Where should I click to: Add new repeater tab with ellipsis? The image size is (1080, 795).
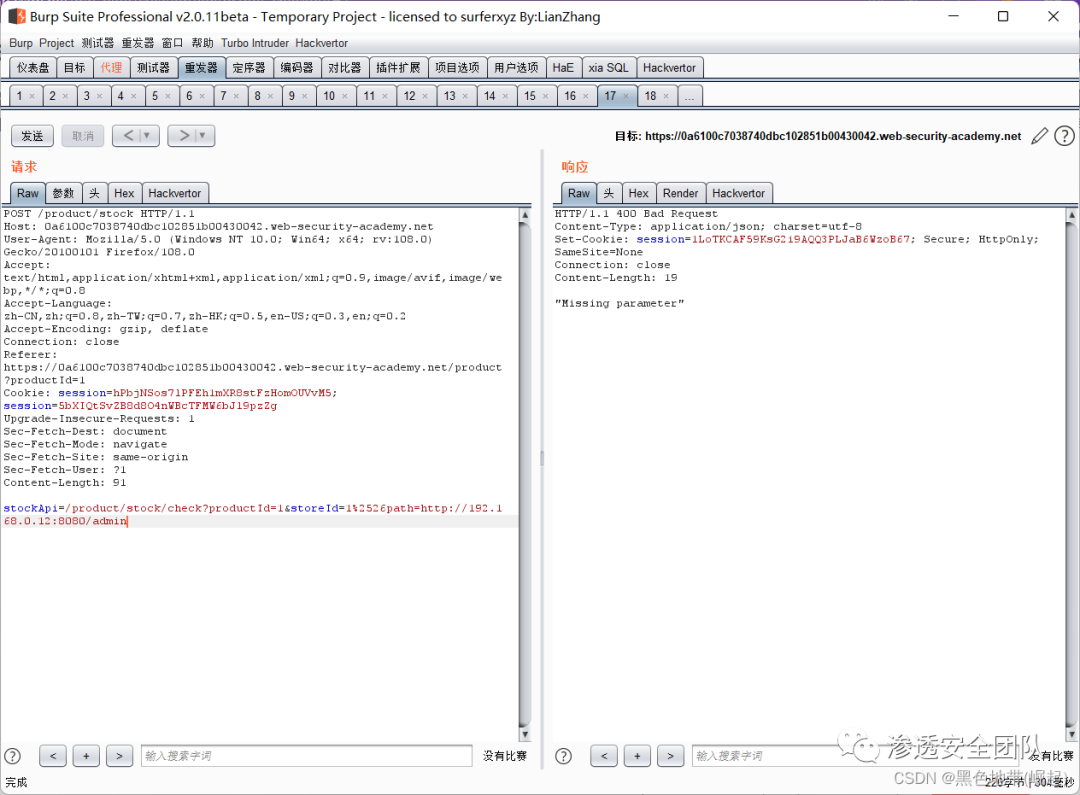click(689, 96)
